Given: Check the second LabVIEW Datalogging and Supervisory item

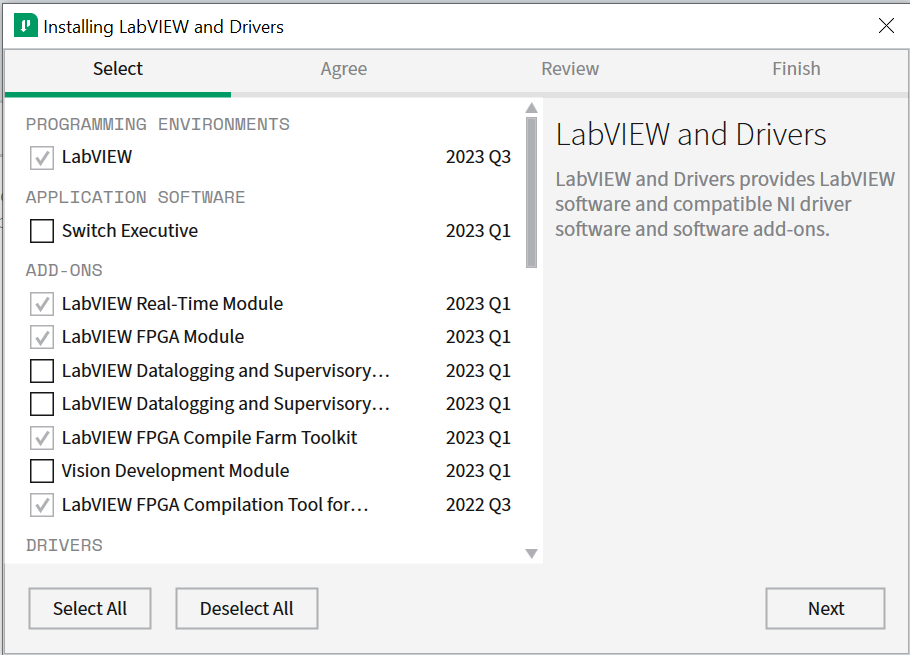Looking at the screenshot, I should click(x=41, y=404).
